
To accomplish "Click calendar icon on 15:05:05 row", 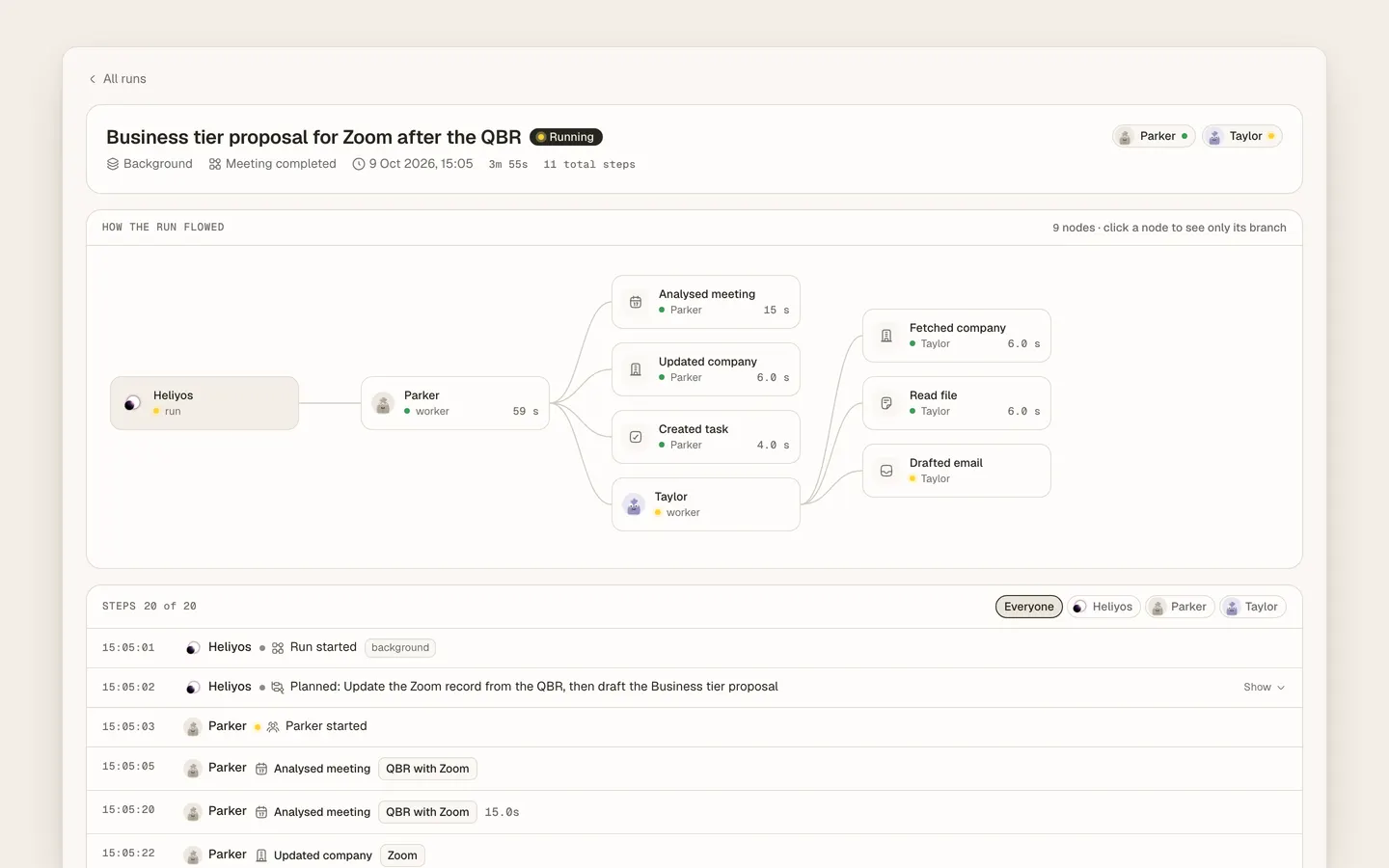I will (x=261, y=769).
